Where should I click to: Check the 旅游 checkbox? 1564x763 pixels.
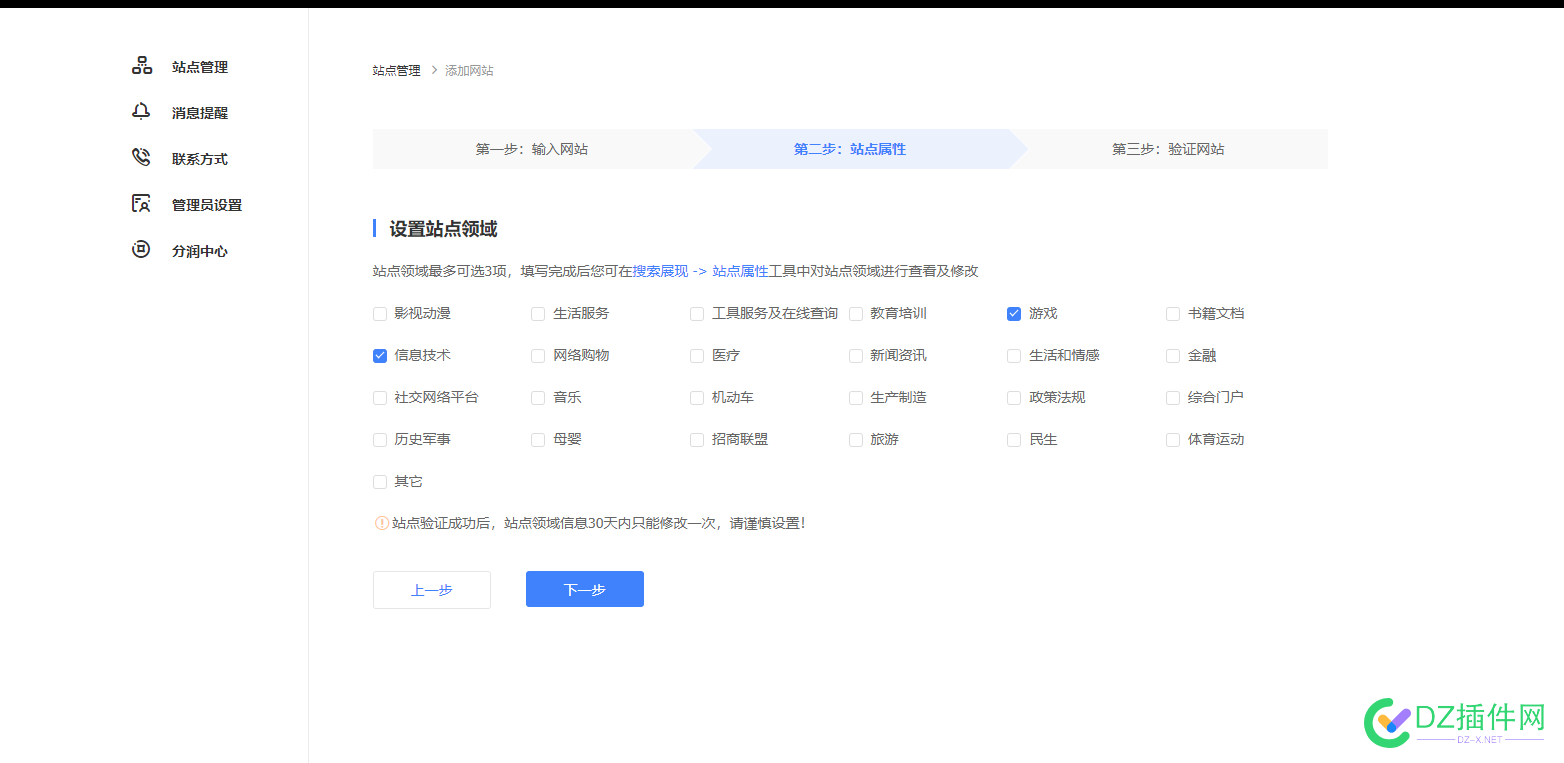coord(856,440)
